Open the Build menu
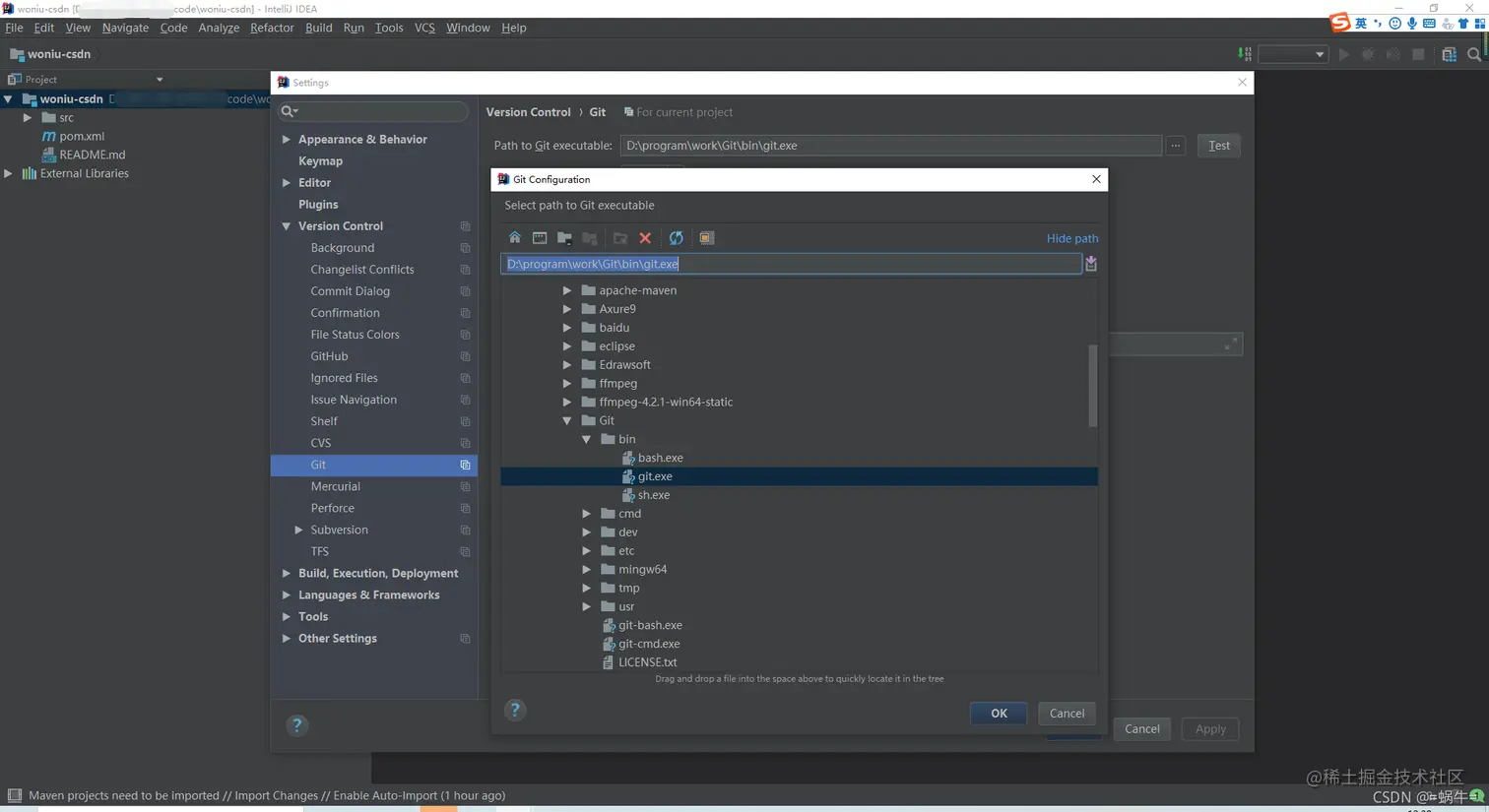1489x812 pixels. [318, 28]
